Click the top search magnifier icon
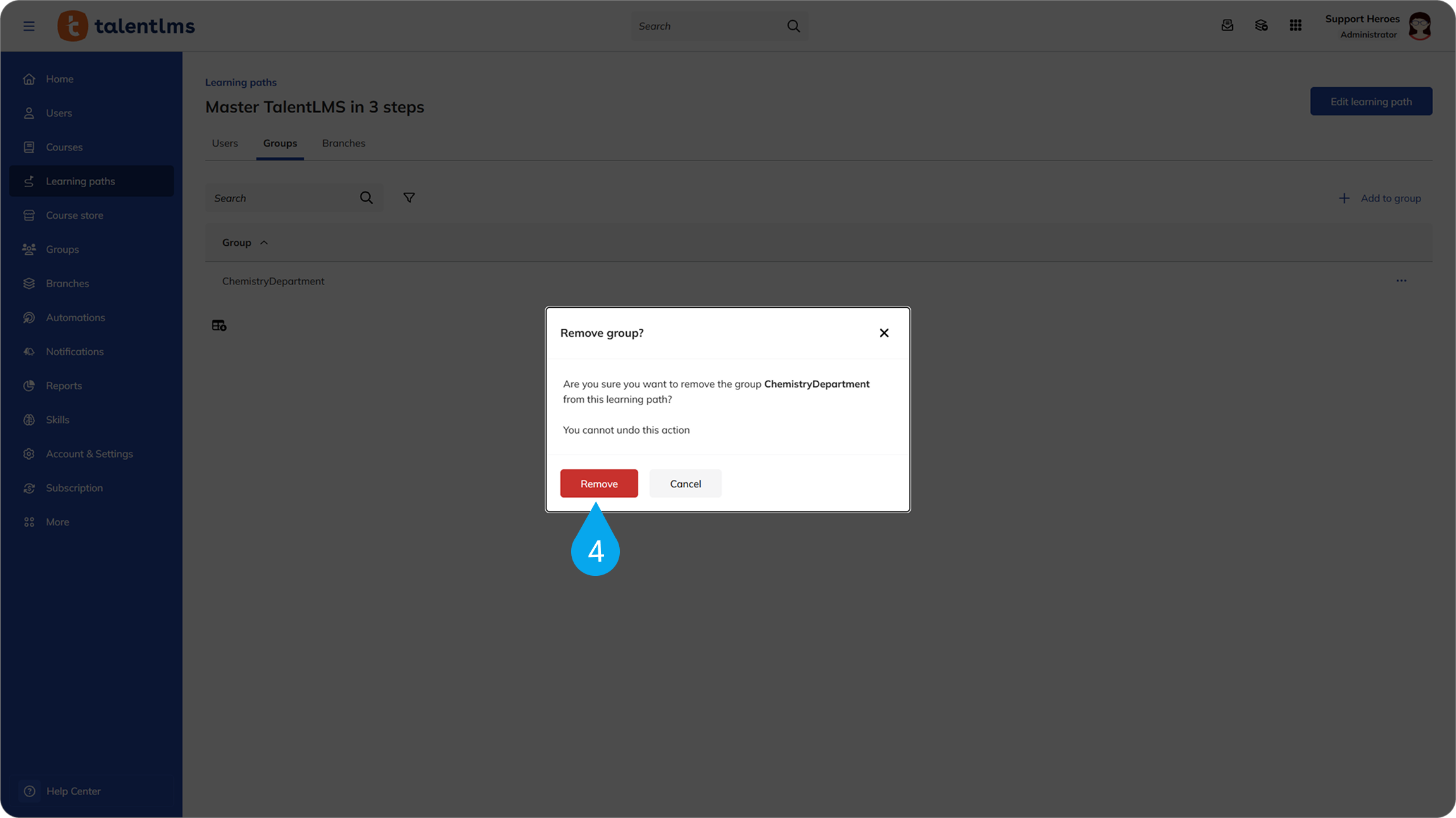This screenshot has width=1456, height=818. click(x=793, y=26)
